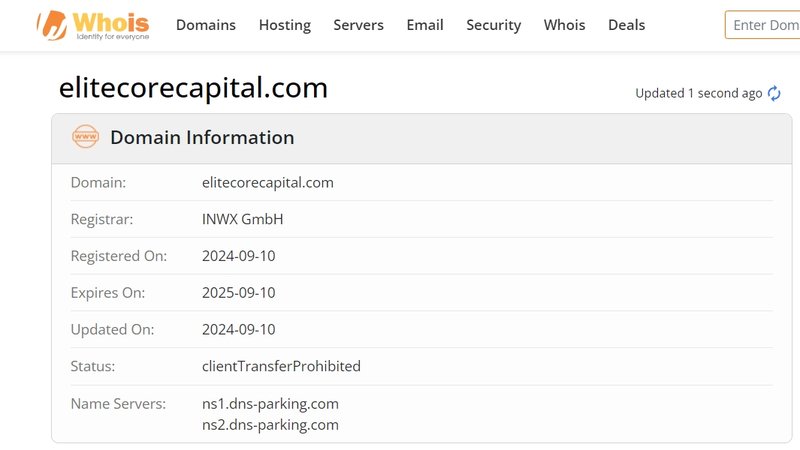Click the Updated 1 second ago text

[x=698, y=93]
